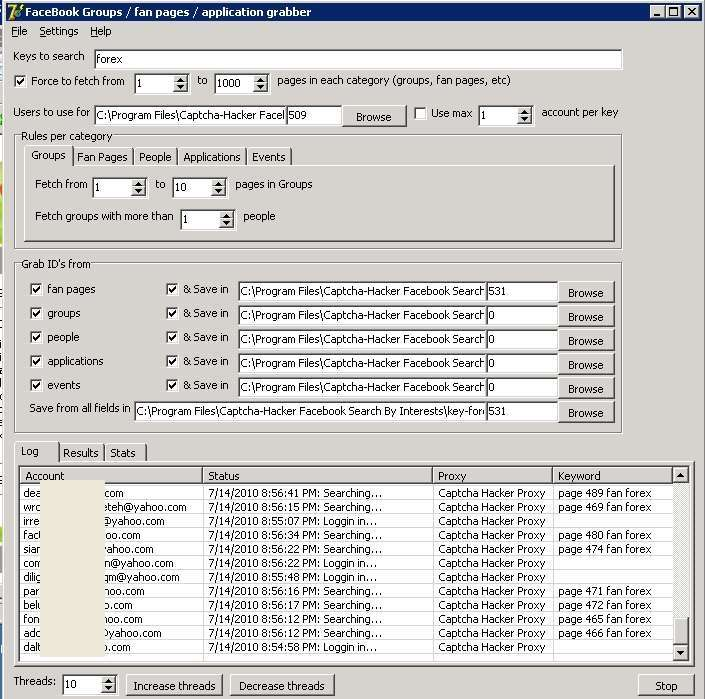This screenshot has width=705, height=699.
Task: Click the Keys to search field
Action: point(358,59)
